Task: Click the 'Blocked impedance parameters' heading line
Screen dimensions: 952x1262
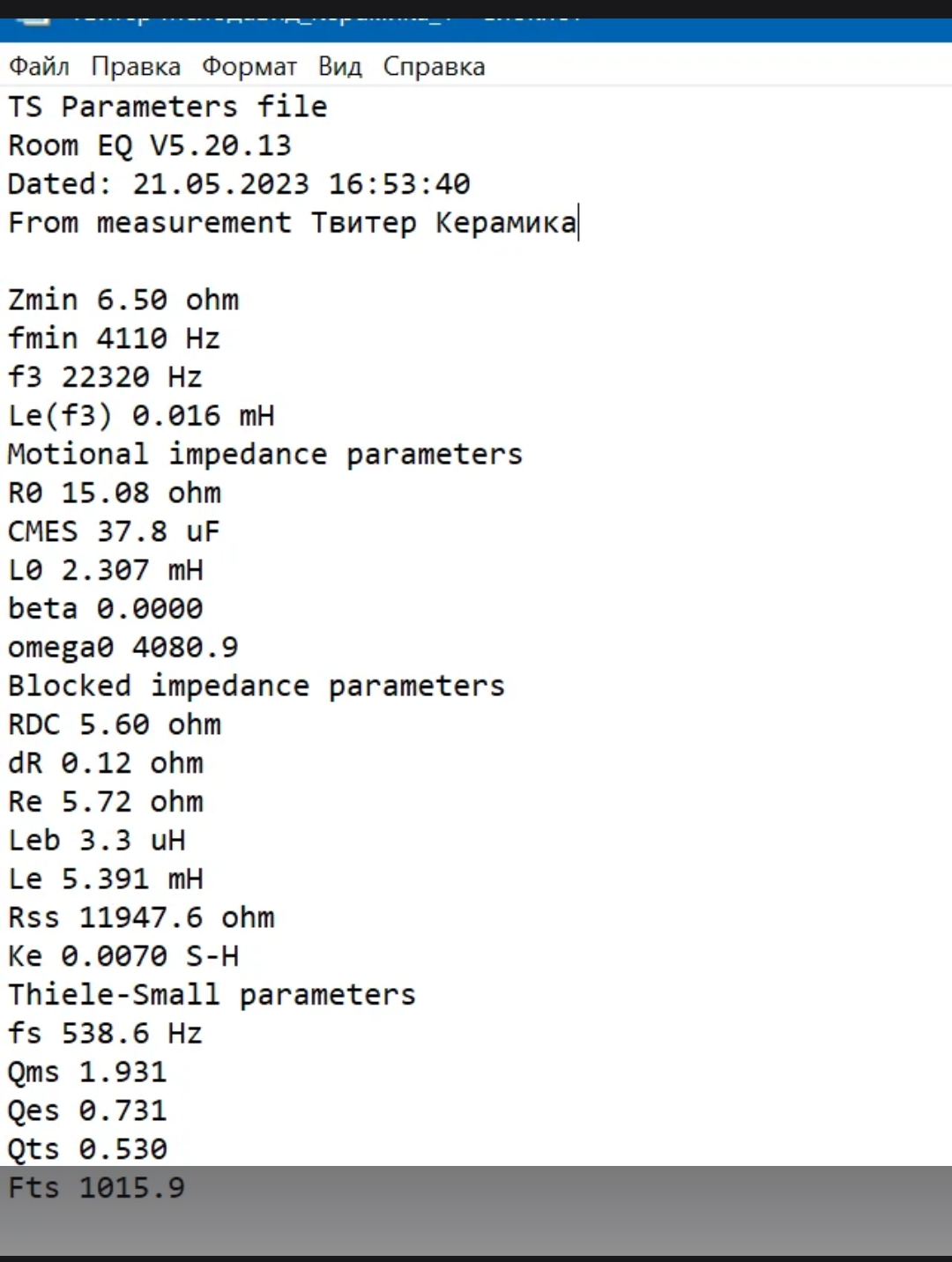Action: click(x=256, y=687)
